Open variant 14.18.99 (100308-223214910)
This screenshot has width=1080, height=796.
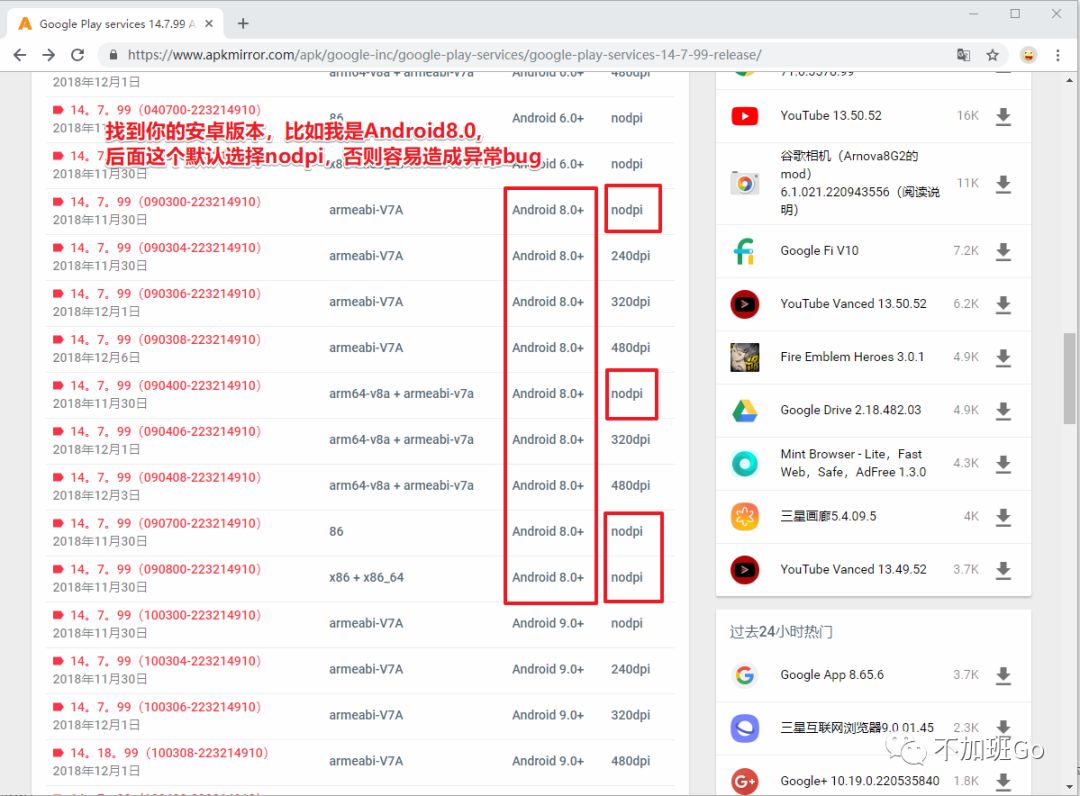pyautogui.click(x=169, y=753)
